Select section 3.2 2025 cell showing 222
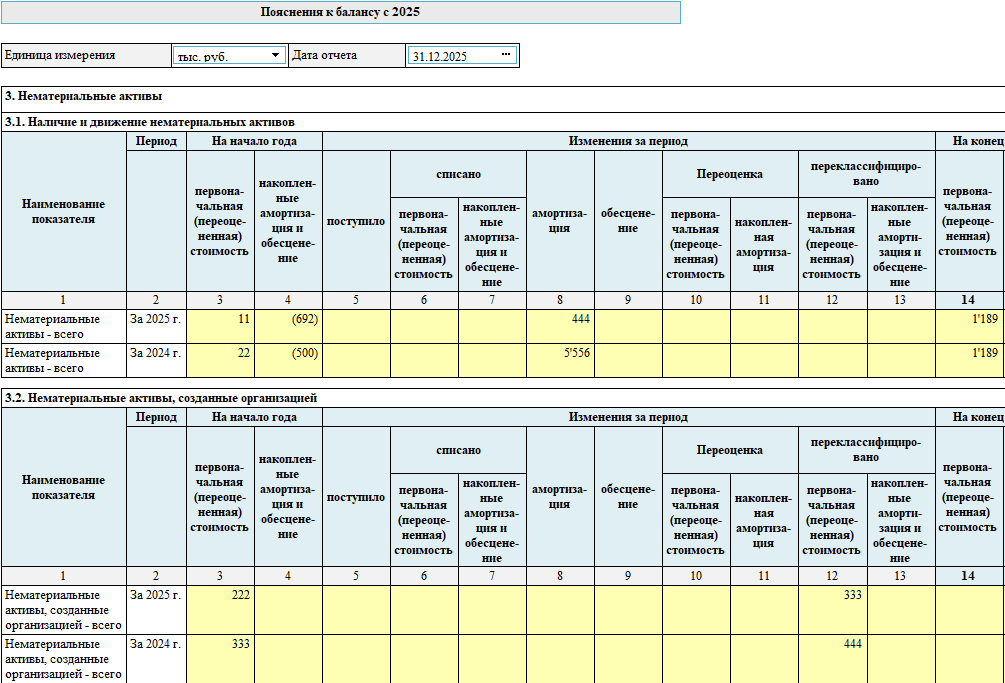 220,610
